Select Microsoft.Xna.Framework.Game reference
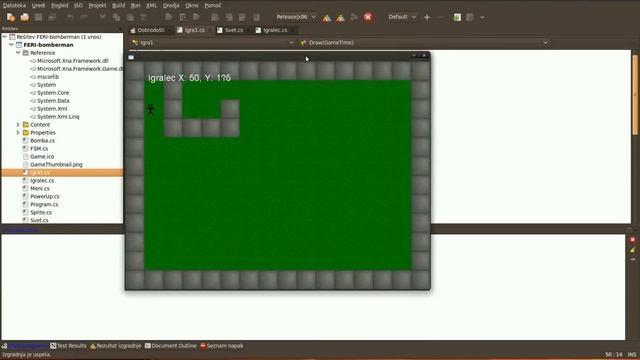This screenshot has height=360, width=640. tap(79, 69)
